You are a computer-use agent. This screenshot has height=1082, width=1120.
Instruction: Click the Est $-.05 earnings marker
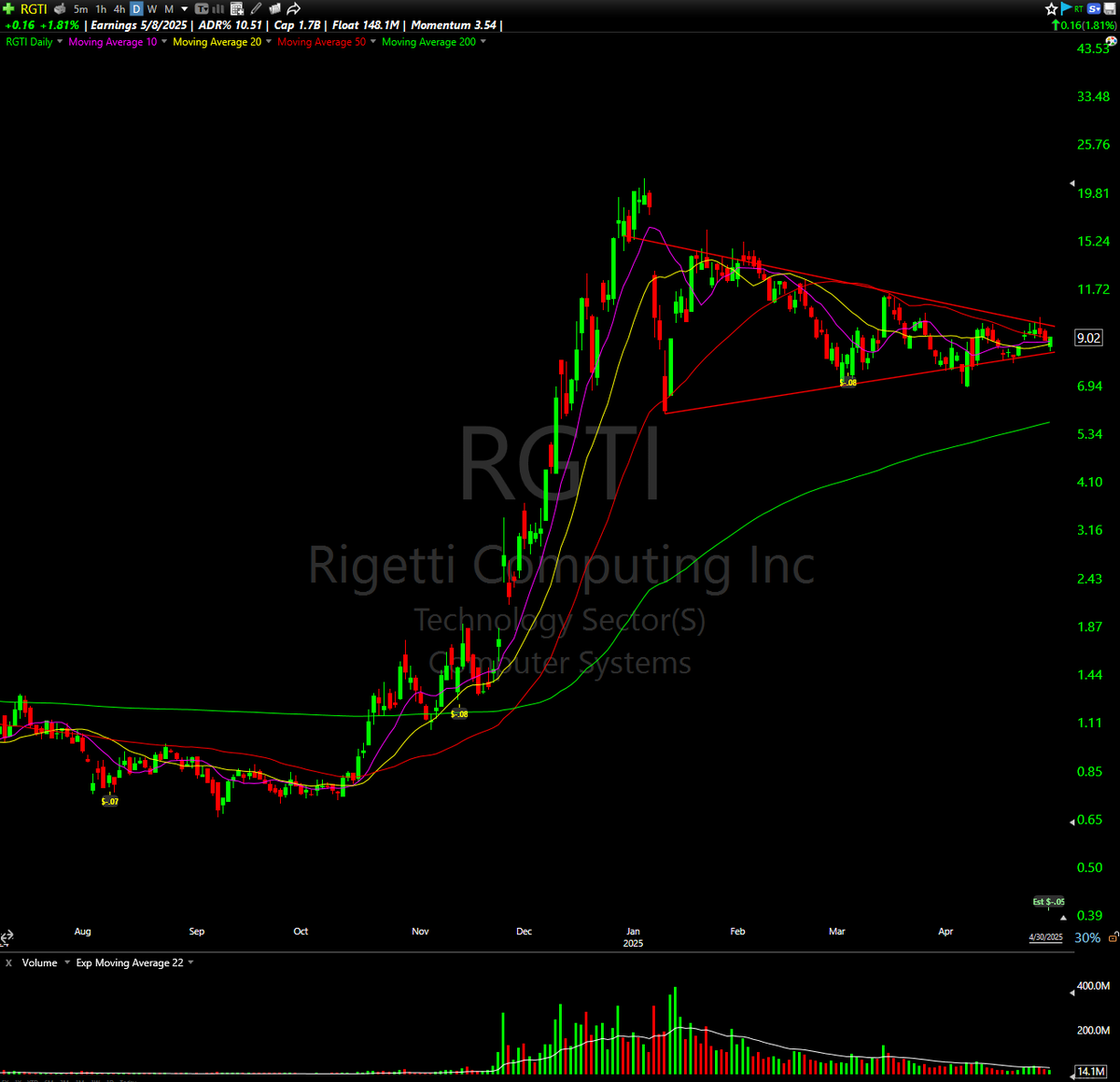(1048, 902)
